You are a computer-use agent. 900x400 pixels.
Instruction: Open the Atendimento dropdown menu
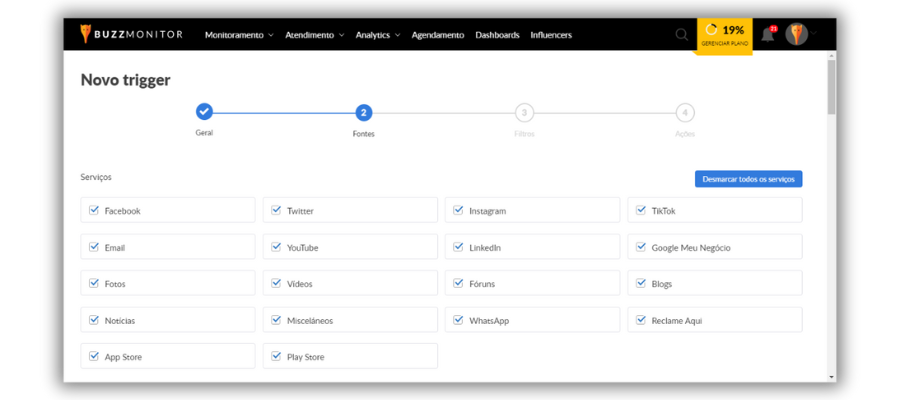tap(314, 35)
